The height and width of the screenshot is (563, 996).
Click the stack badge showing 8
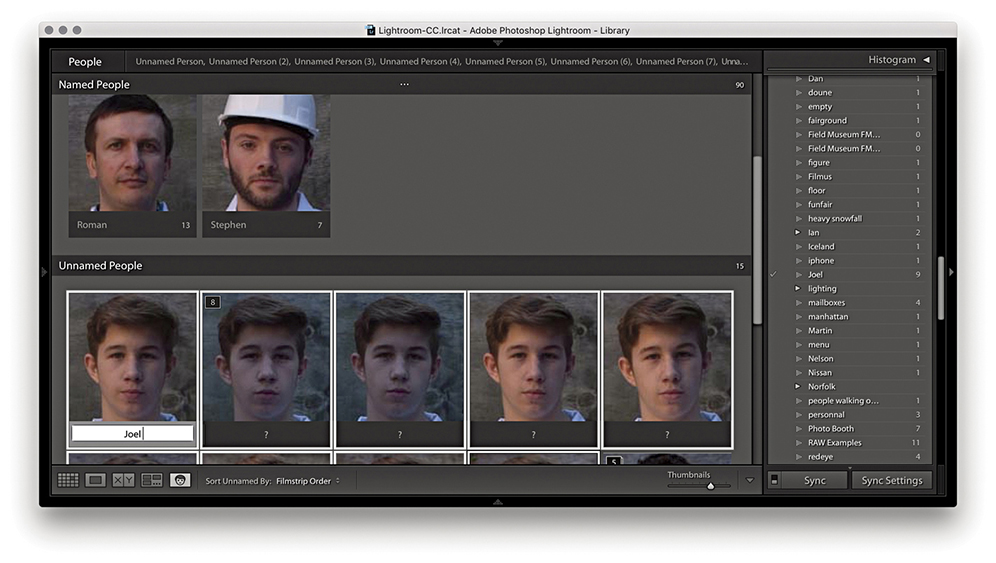point(212,301)
